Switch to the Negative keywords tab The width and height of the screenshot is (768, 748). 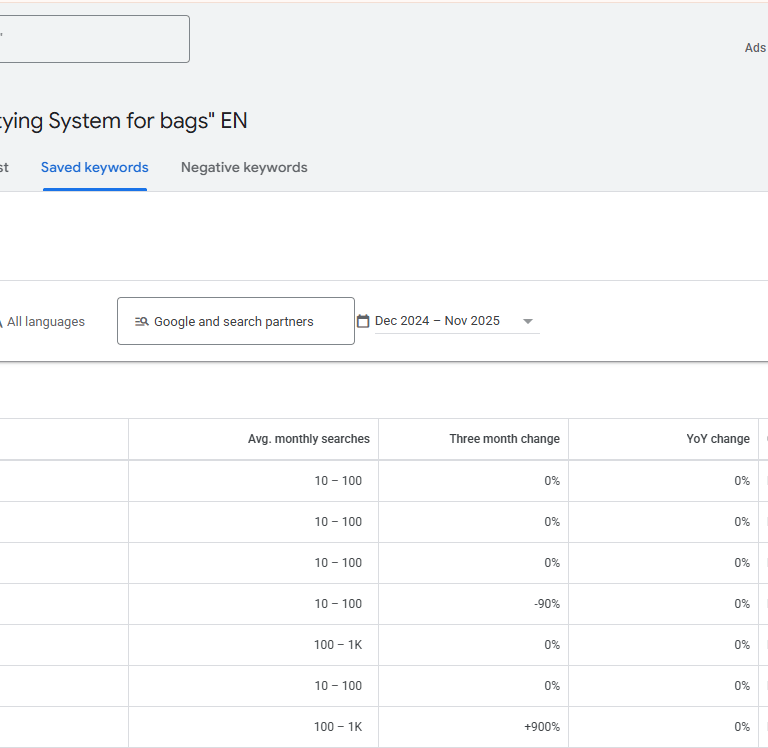(244, 167)
